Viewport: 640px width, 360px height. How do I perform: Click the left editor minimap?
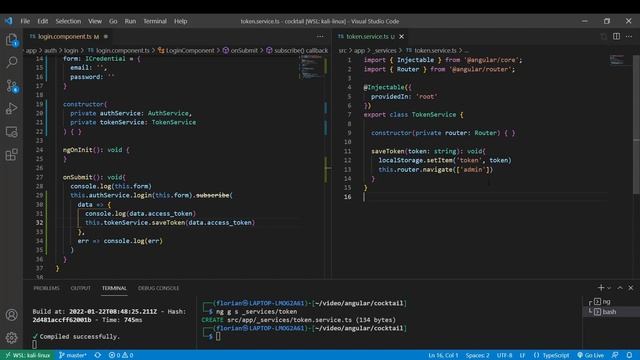pyautogui.click(x=311, y=67)
